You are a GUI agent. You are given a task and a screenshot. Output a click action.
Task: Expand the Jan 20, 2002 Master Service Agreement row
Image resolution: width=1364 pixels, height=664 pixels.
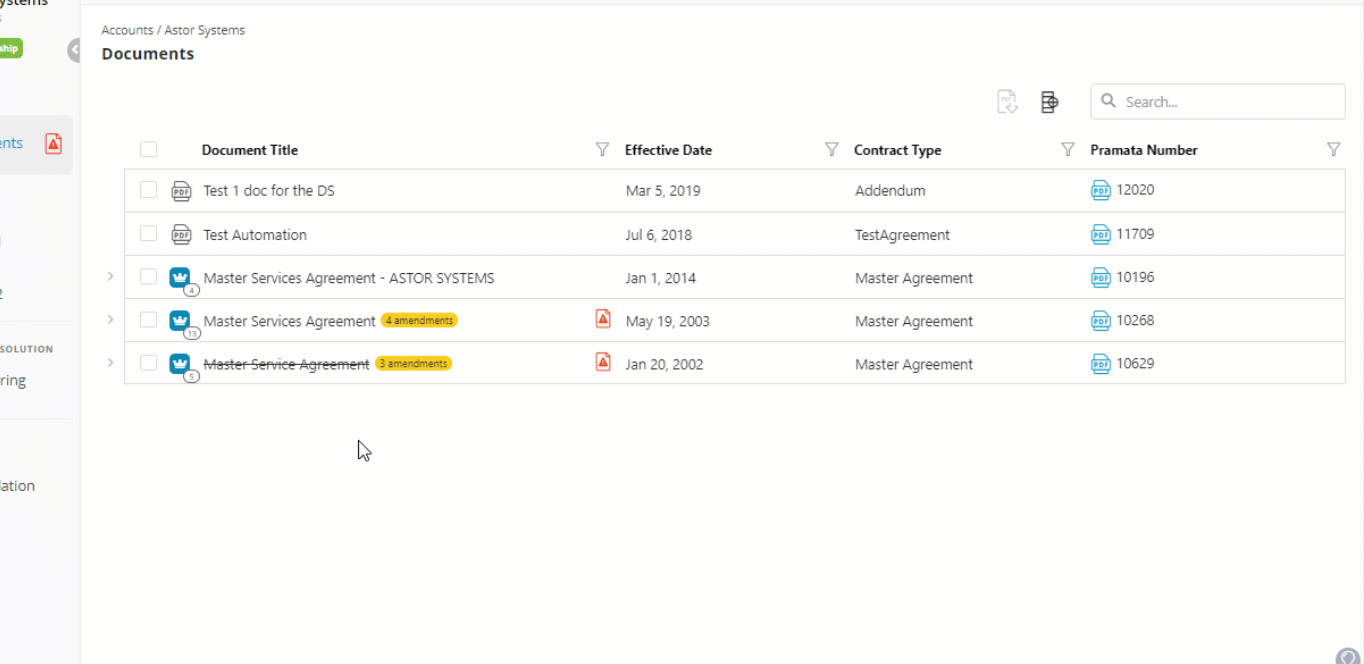point(110,362)
